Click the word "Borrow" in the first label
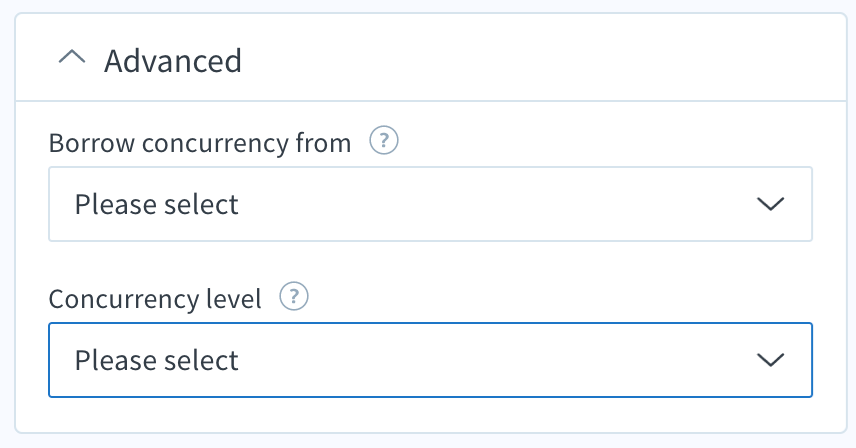The image size is (856, 448). pyautogui.click(x=92, y=143)
